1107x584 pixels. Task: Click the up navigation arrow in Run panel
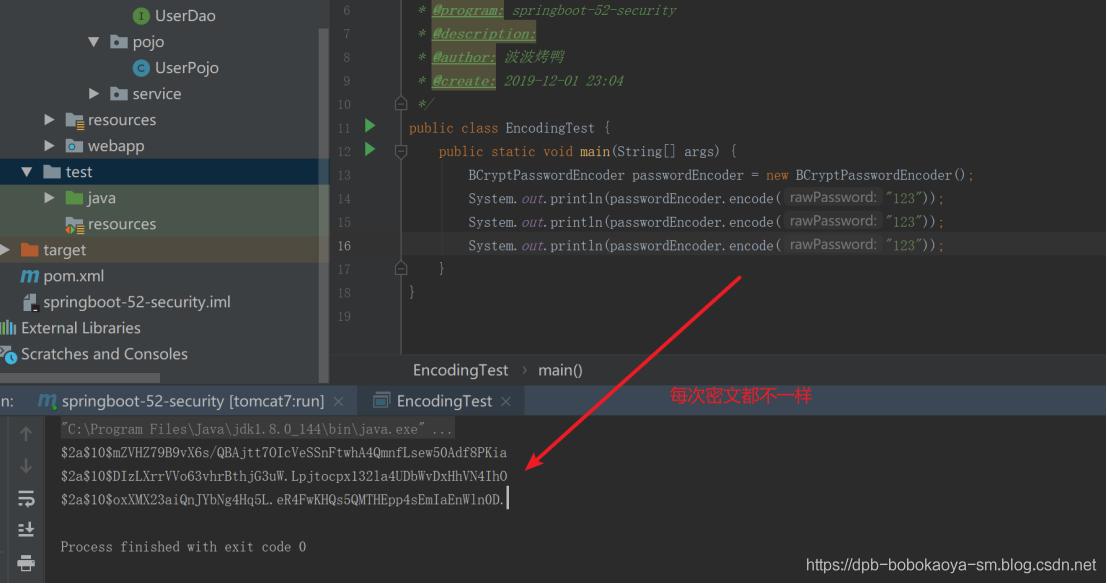tap(26, 433)
